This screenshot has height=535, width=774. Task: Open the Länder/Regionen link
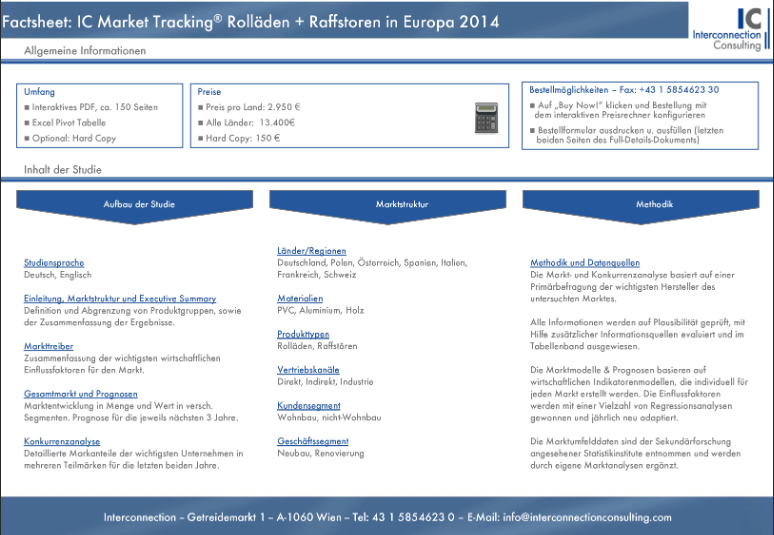[x=311, y=251]
